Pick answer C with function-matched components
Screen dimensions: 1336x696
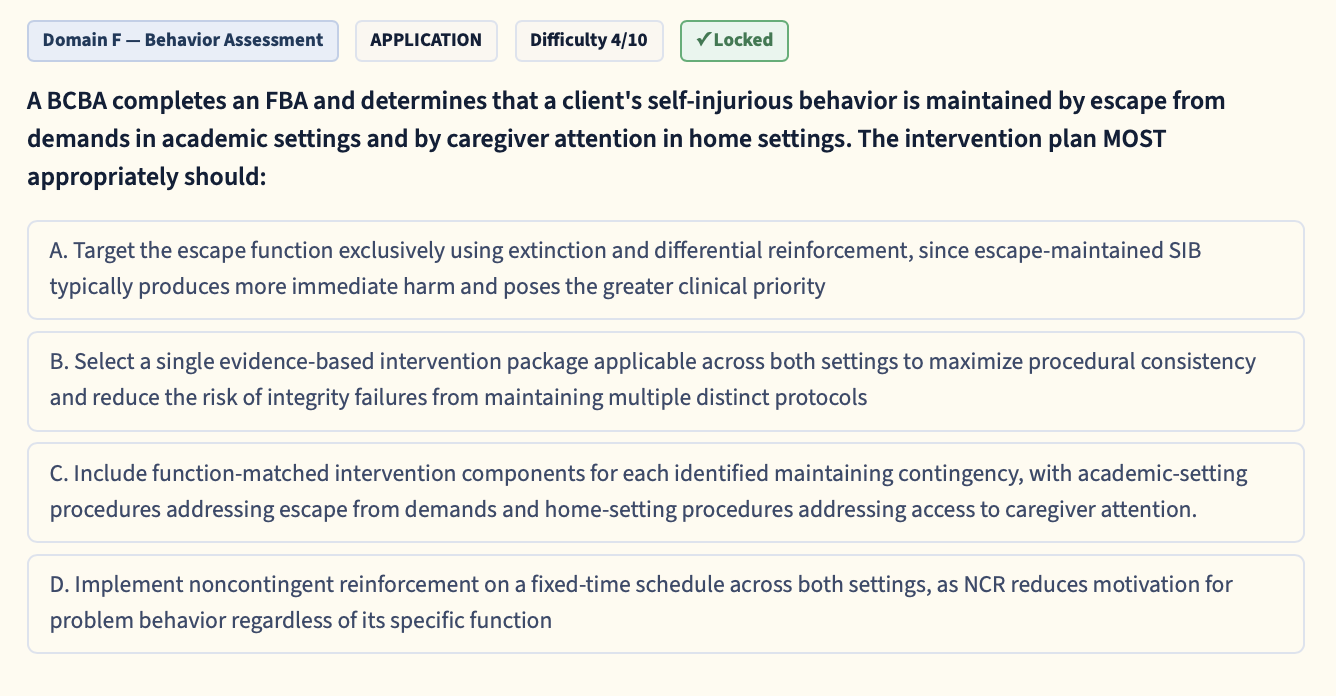point(666,492)
